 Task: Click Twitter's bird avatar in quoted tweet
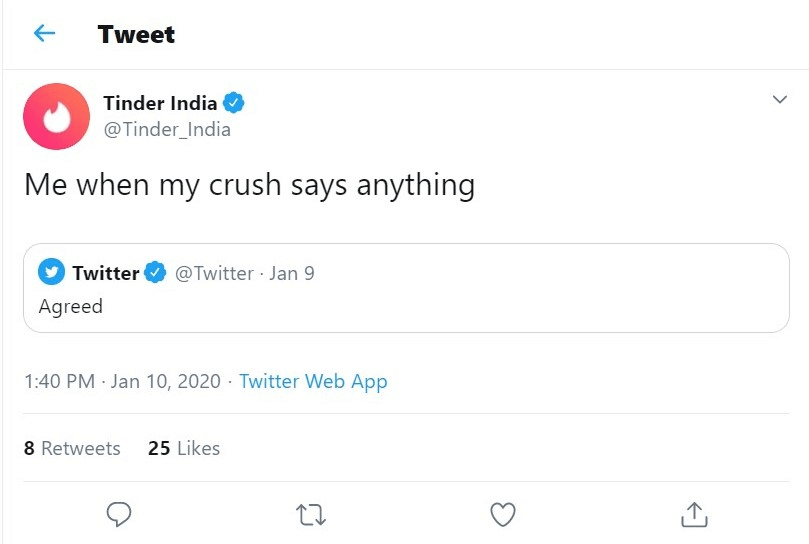51,272
